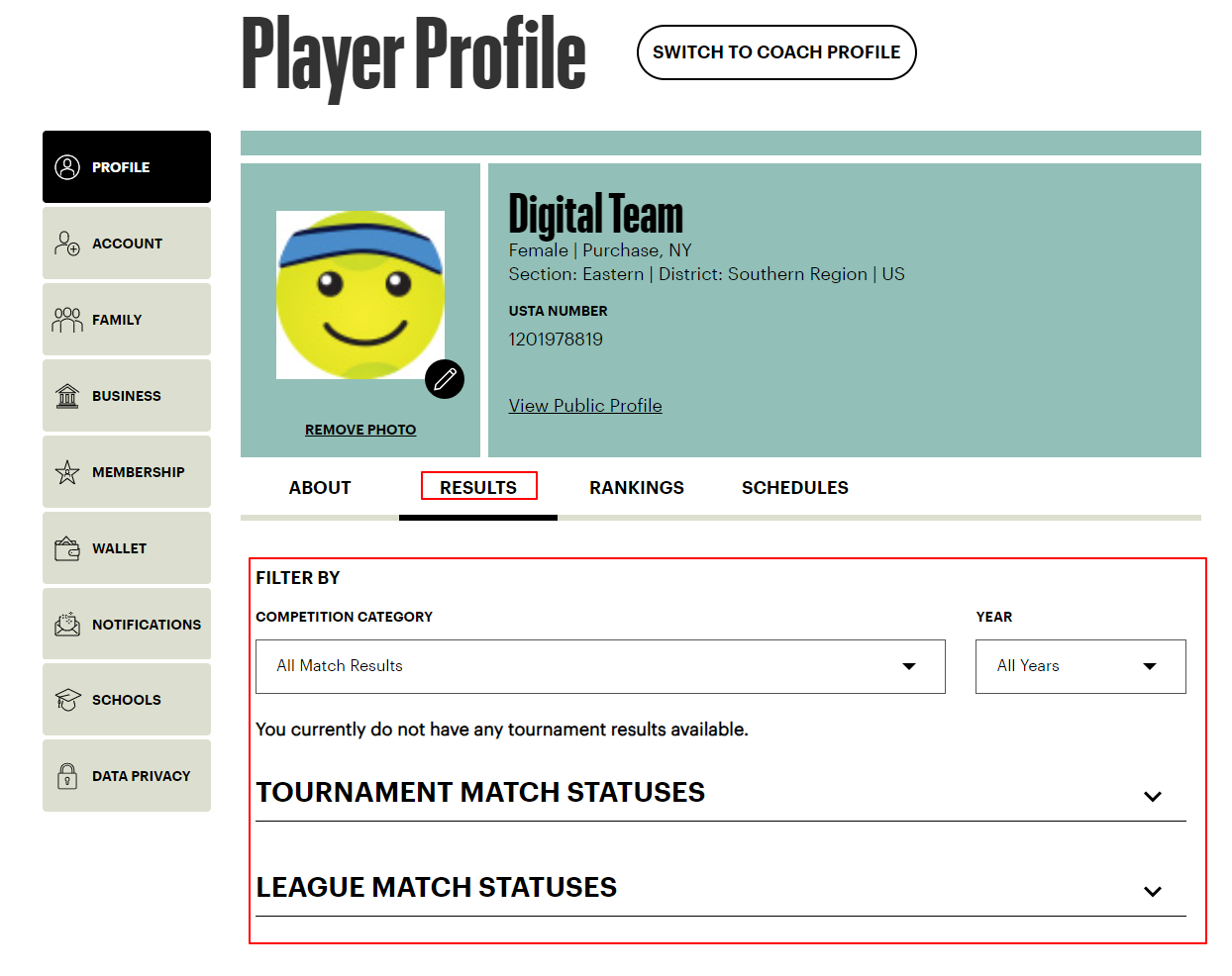1232x976 pixels.
Task: Open the Competition Category dropdown
Action: 600,666
